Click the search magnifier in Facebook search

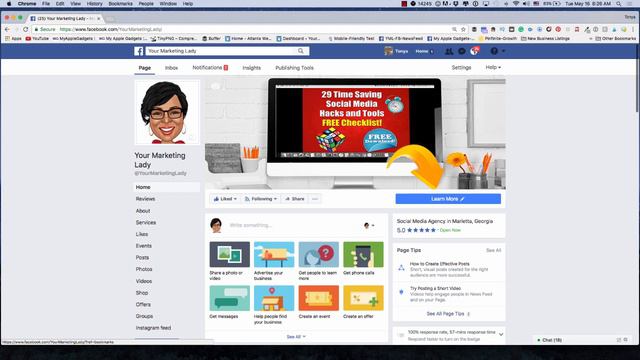301,51
